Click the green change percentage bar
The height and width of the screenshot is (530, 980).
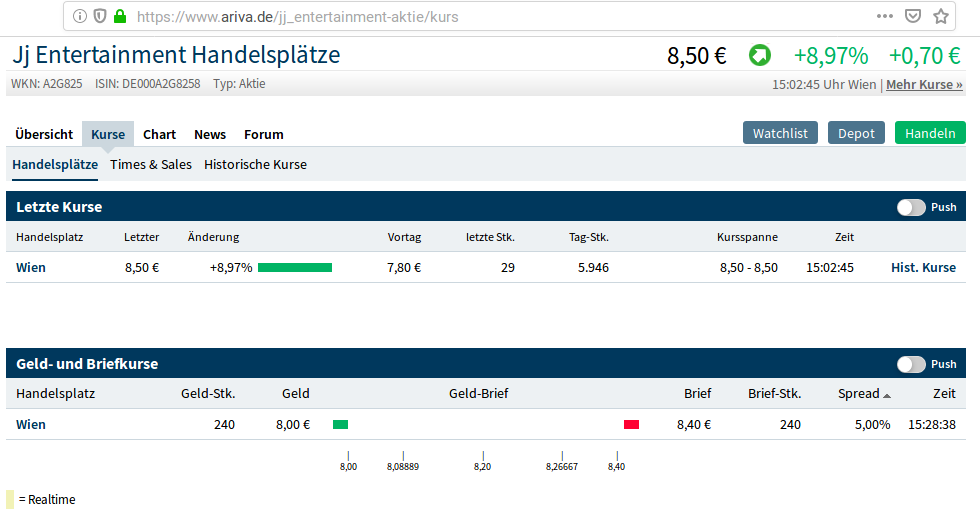click(x=295, y=267)
